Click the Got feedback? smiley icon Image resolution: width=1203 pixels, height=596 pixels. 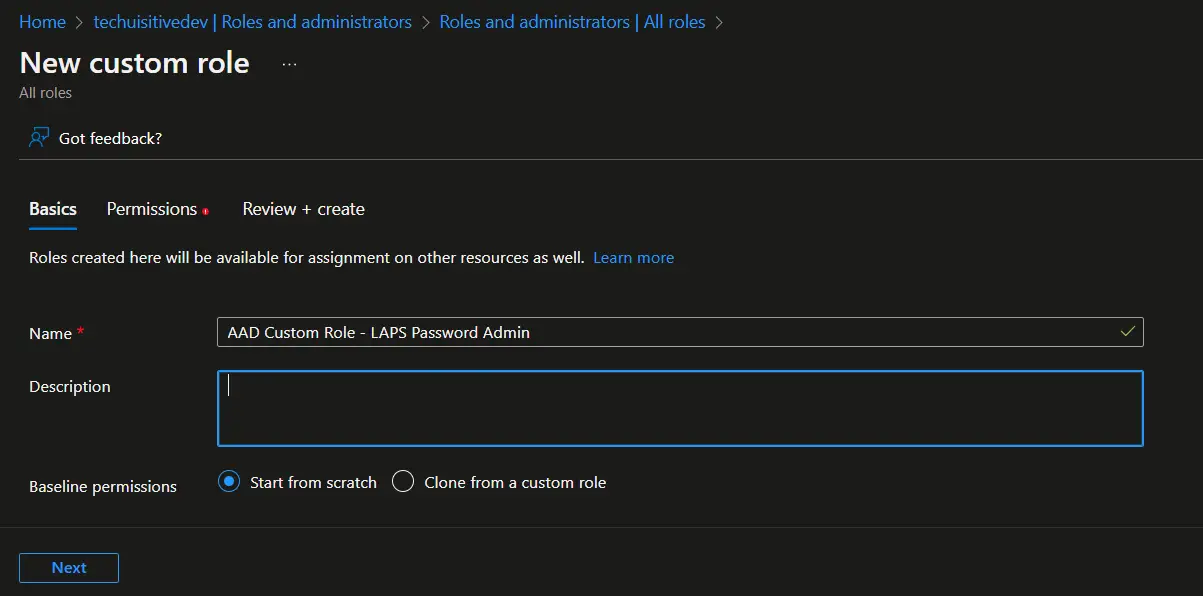(x=38, y=138)
